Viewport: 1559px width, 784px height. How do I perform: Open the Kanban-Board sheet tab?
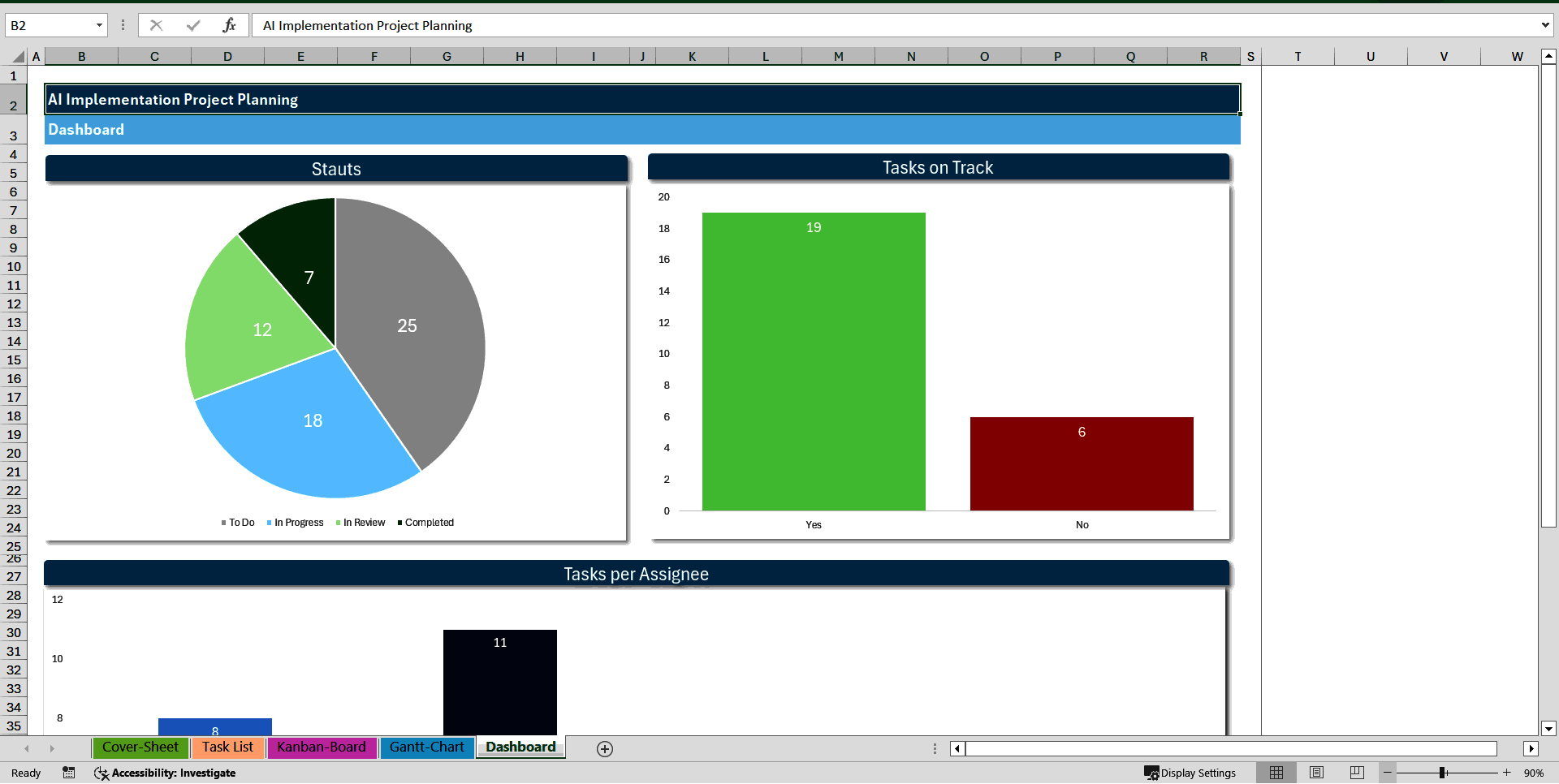click(x=322, y=747)
